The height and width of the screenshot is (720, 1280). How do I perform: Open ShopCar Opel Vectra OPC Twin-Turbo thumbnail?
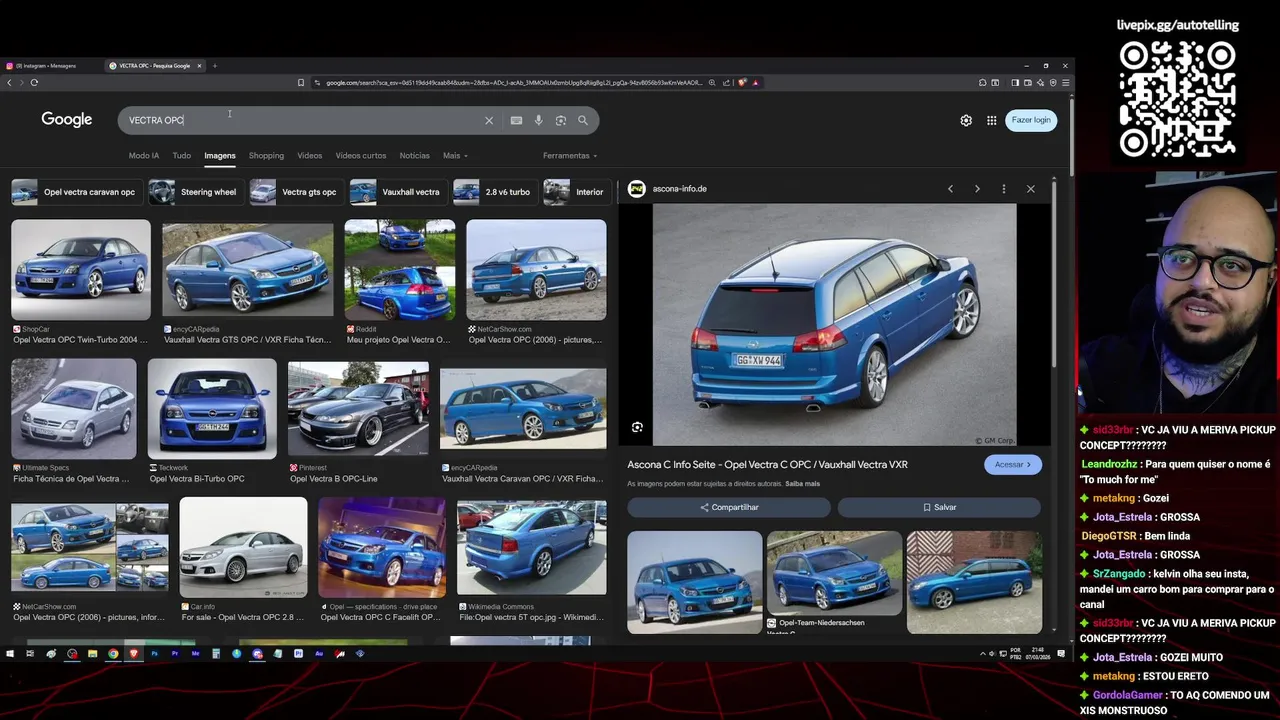tap(81, 270)
